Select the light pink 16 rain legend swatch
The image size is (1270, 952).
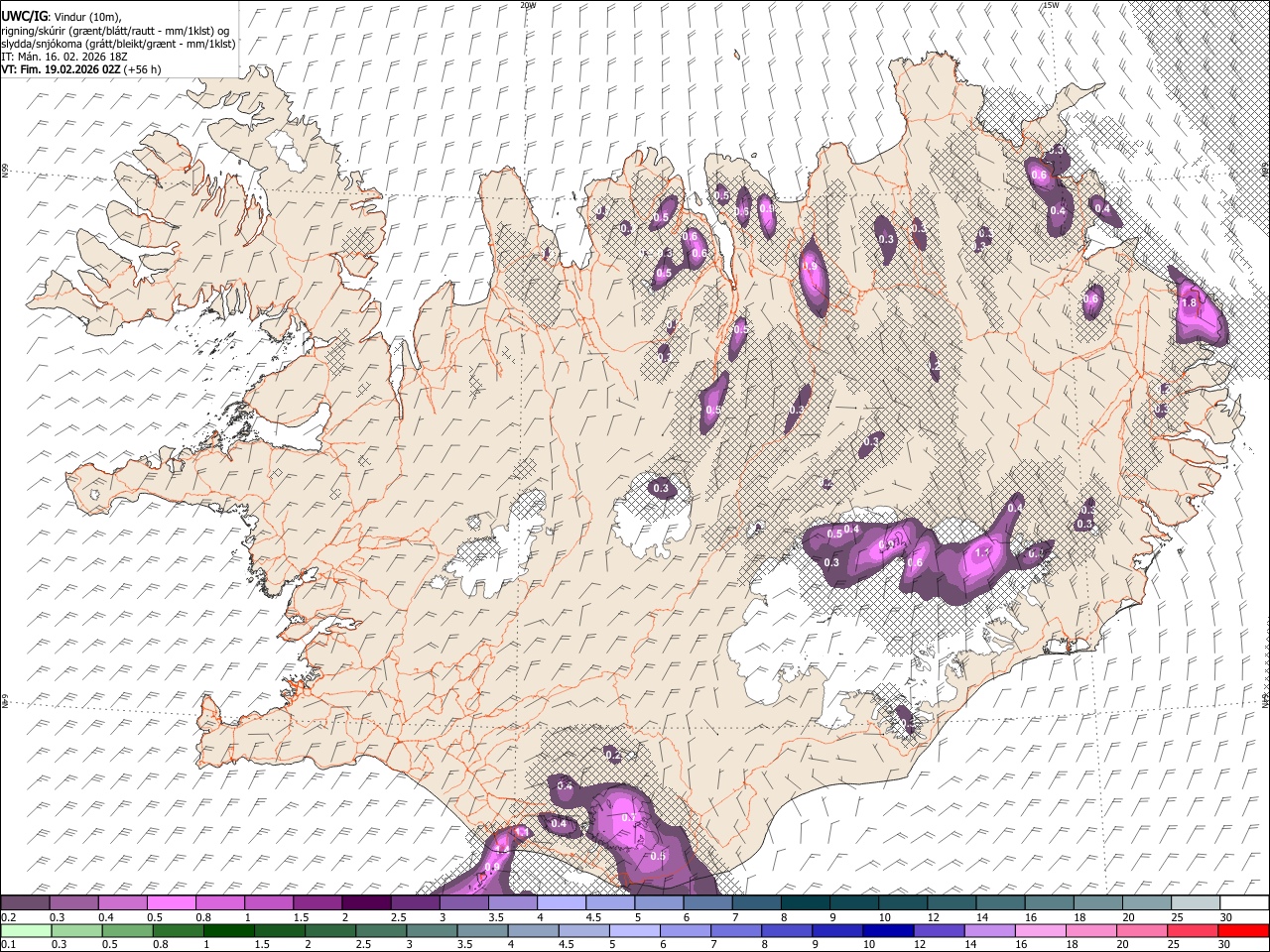pyautogui.click(x=1041, y=930)
